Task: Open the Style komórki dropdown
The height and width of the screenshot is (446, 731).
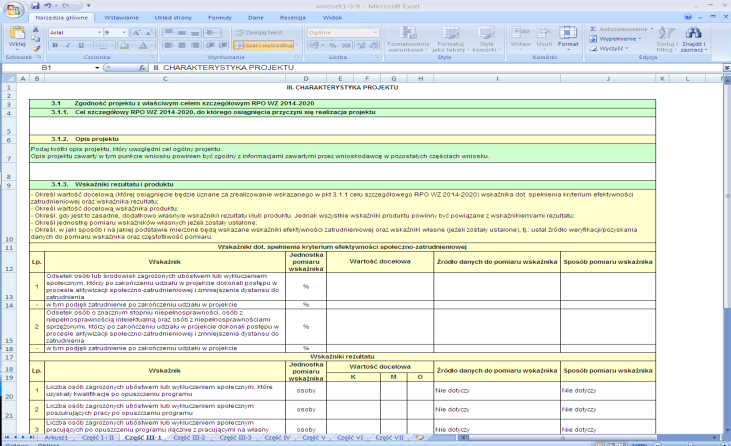Action: [486, 39]
